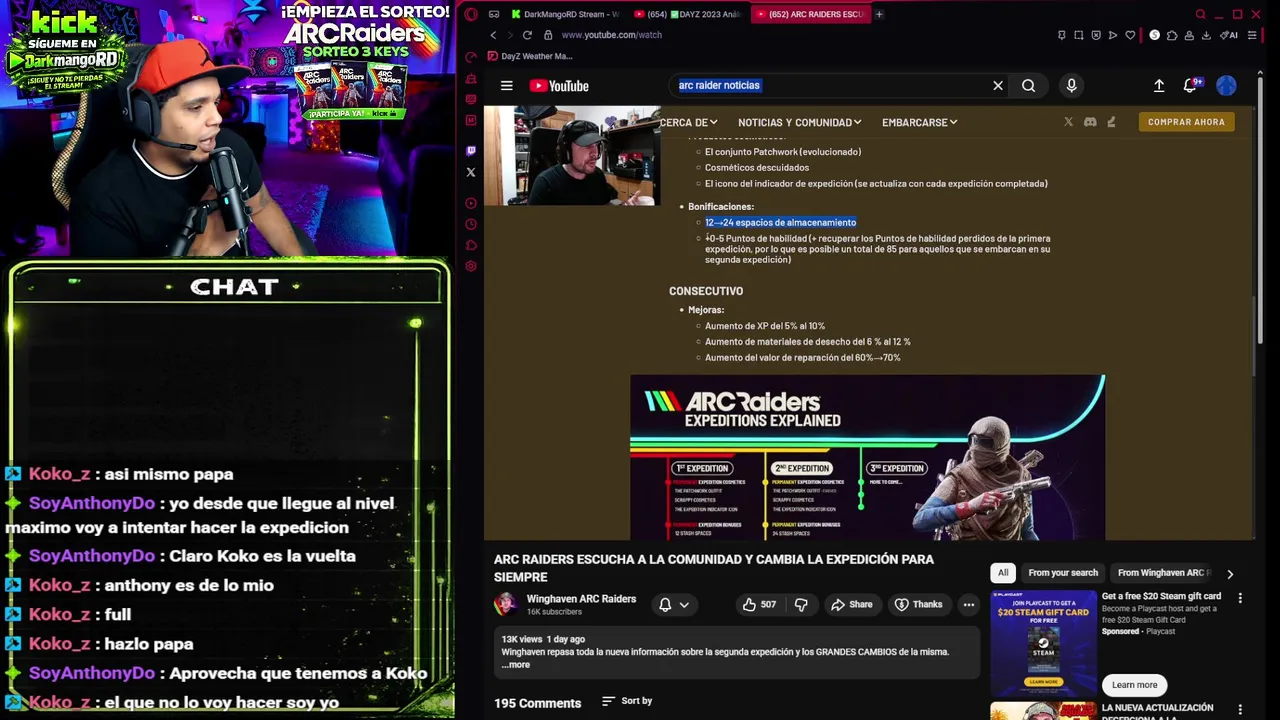Select the All filter chip
Image resolution: width=1280 pixels, height=720 pixels.
pyautogui.click(x=1003, y=573)
